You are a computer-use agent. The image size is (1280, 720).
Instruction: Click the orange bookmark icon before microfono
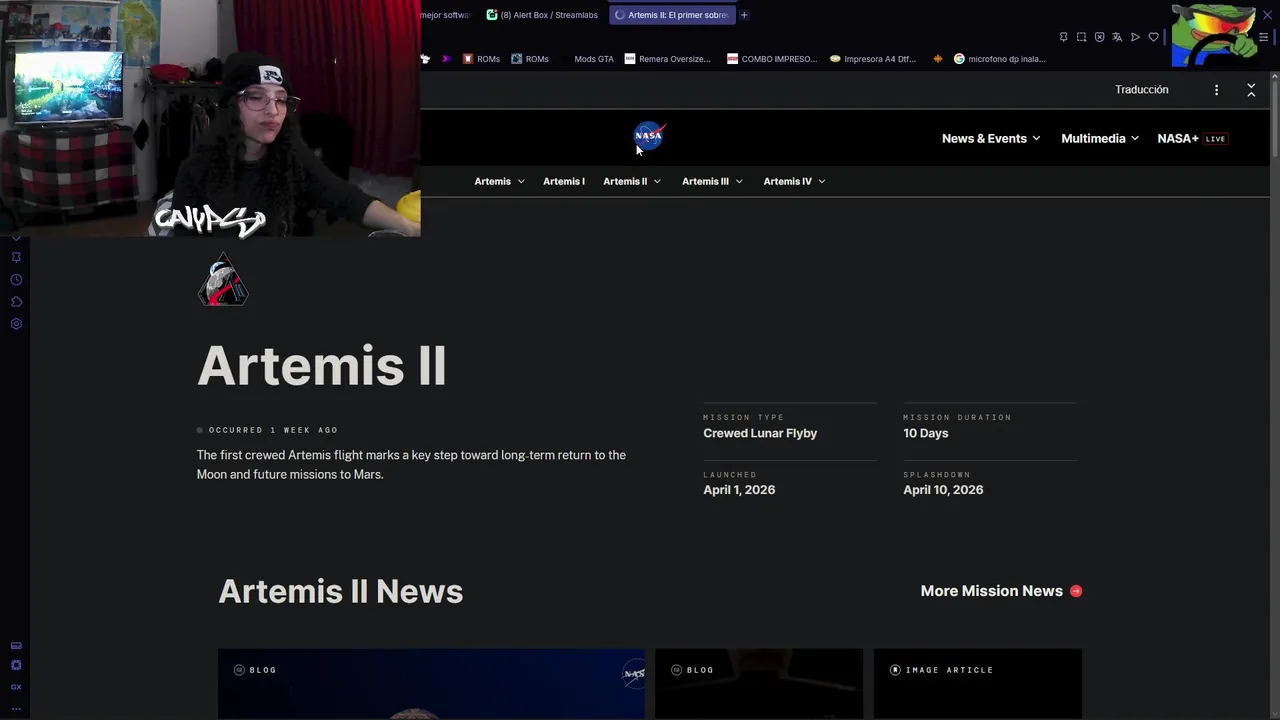coord(937,59)
